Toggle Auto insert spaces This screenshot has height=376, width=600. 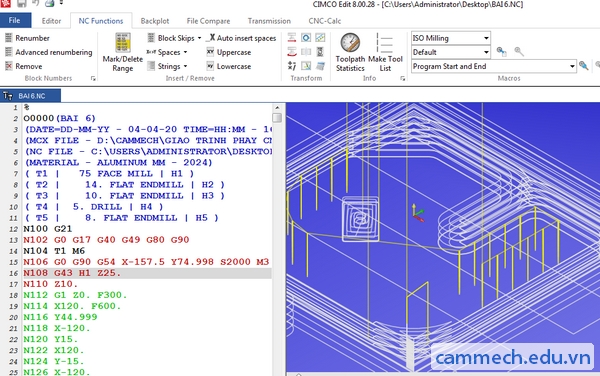coord(241,38)
